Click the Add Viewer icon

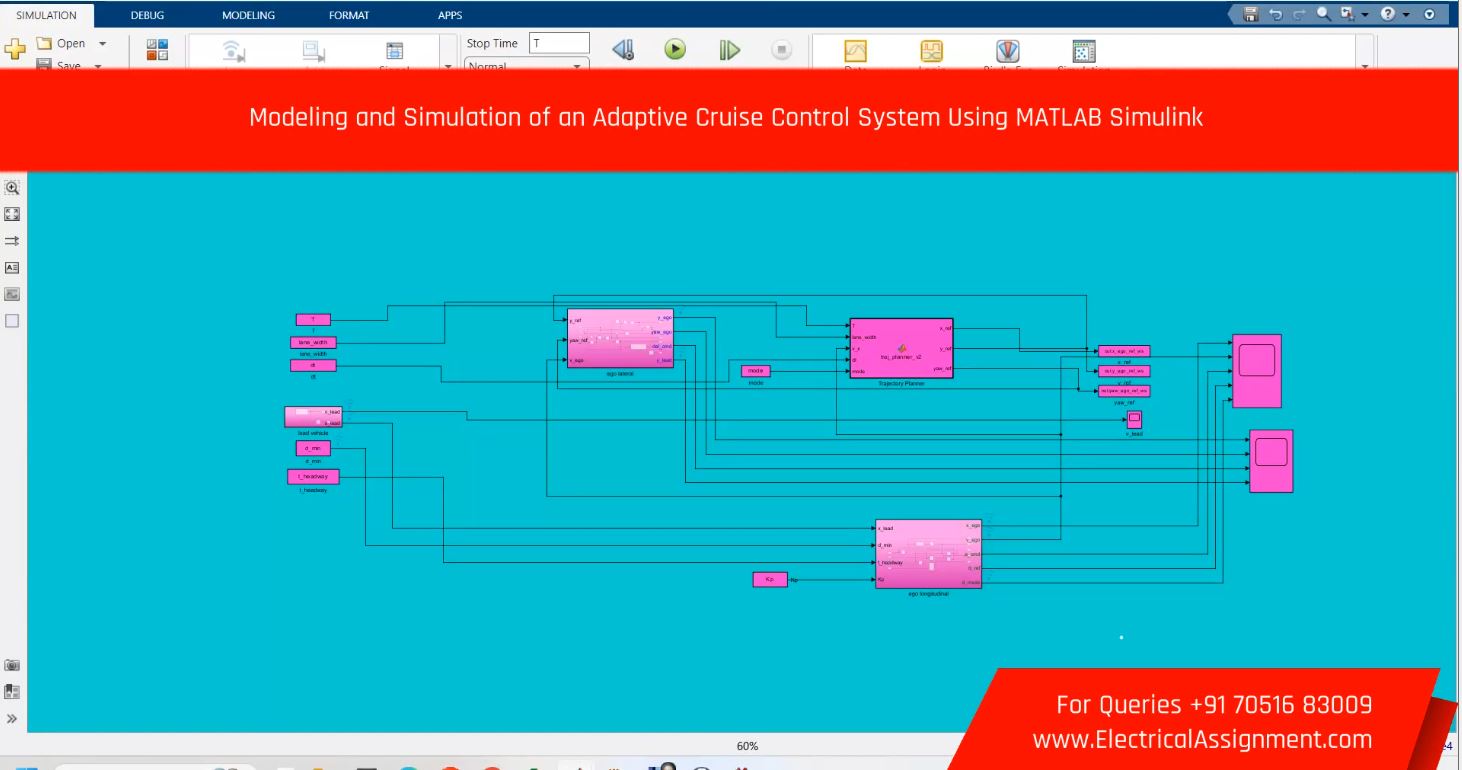pos(313,53)
